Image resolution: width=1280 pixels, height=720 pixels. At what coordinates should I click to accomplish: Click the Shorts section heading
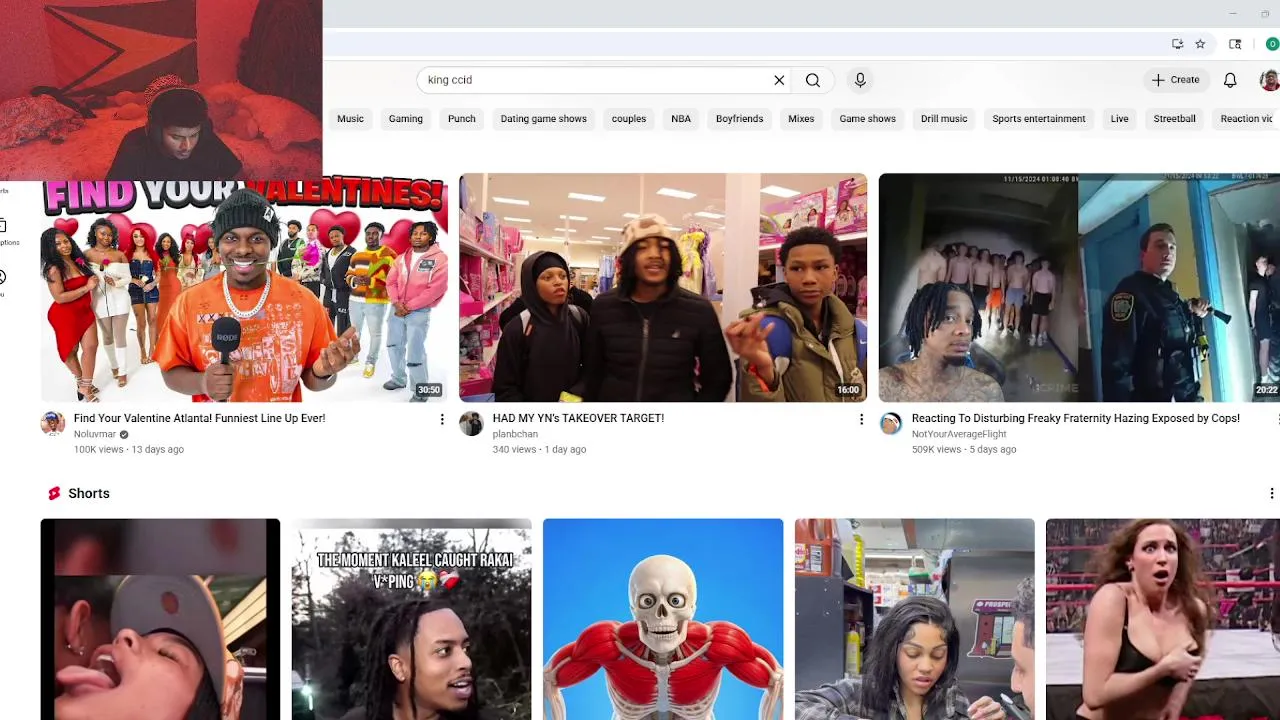(x=89, y=493)
